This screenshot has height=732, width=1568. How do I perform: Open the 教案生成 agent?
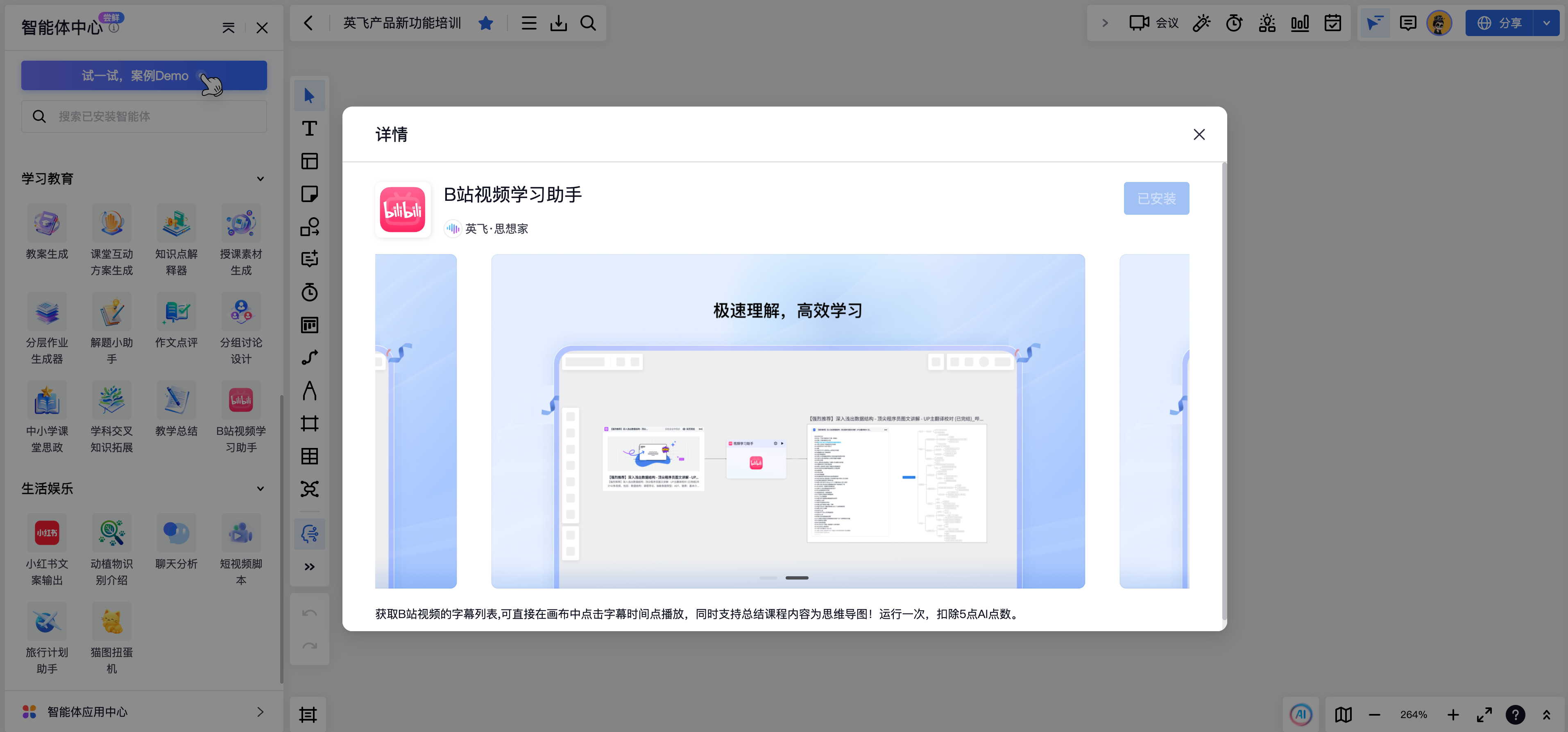[x=47, y=232]
